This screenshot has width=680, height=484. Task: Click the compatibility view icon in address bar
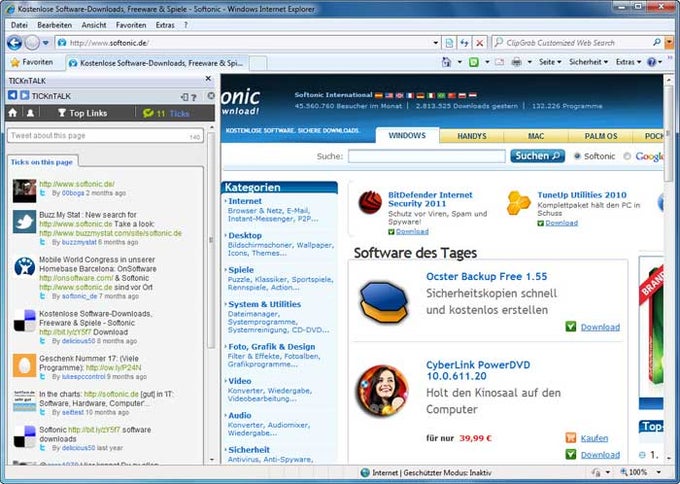[449, 43]
